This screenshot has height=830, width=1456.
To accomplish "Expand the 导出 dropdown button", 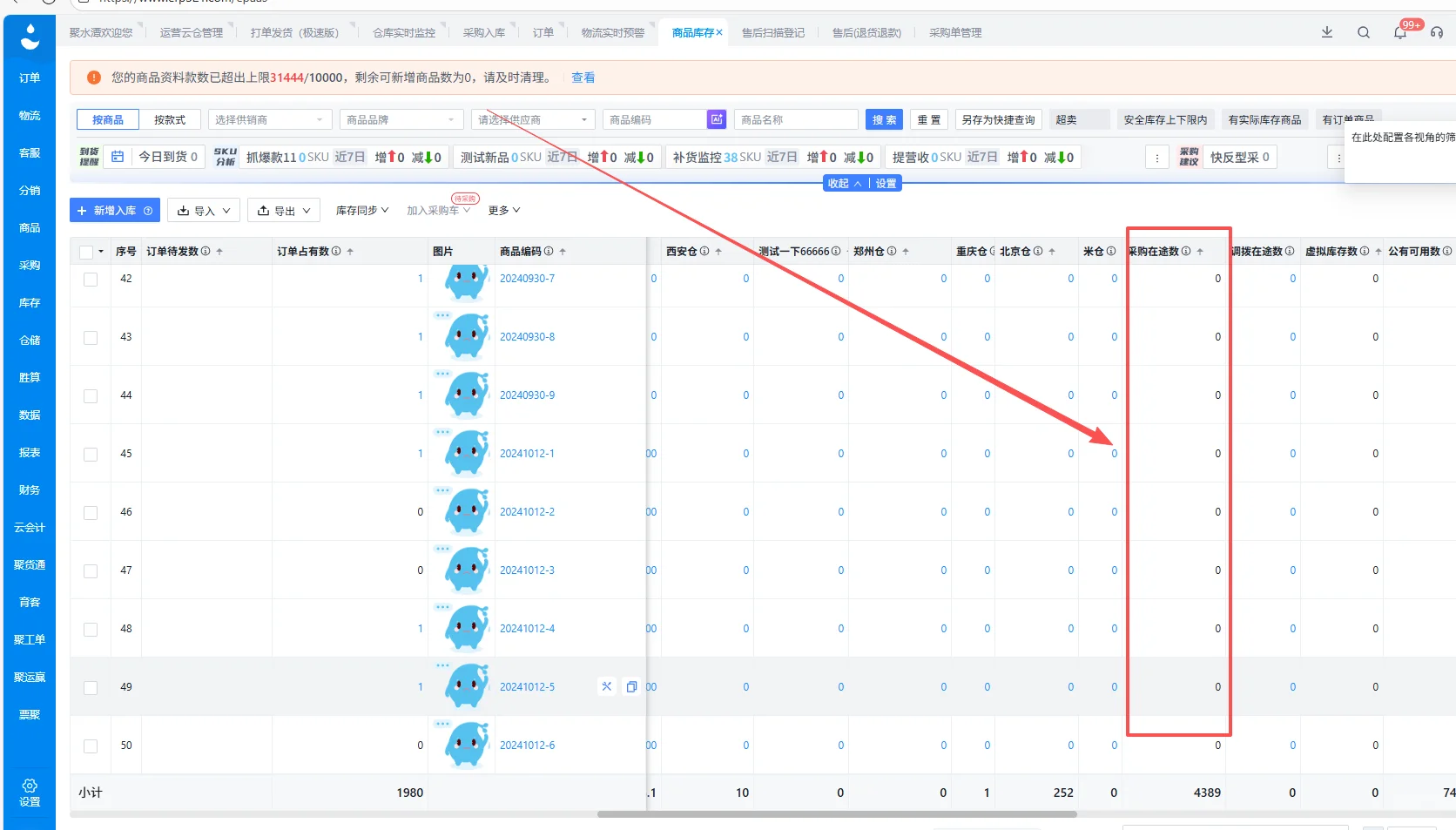I will pos(285,210).
